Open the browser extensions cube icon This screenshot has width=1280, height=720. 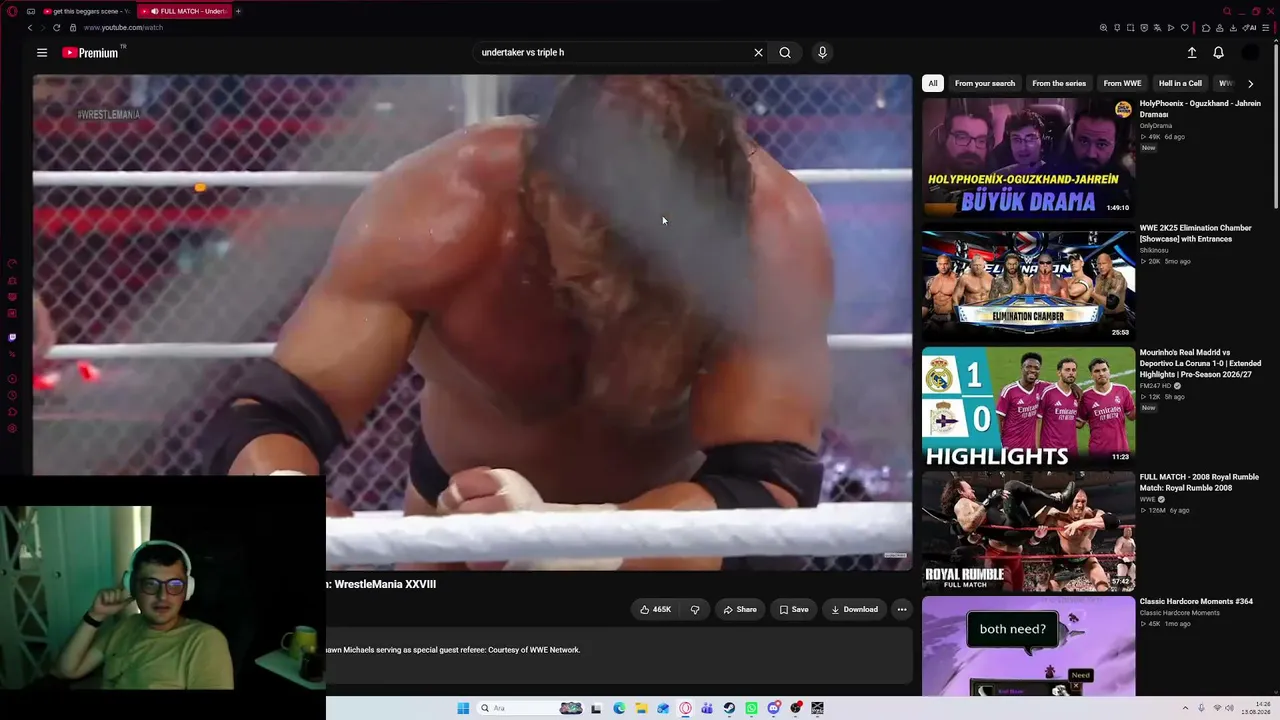click(x=1206, y=28)
